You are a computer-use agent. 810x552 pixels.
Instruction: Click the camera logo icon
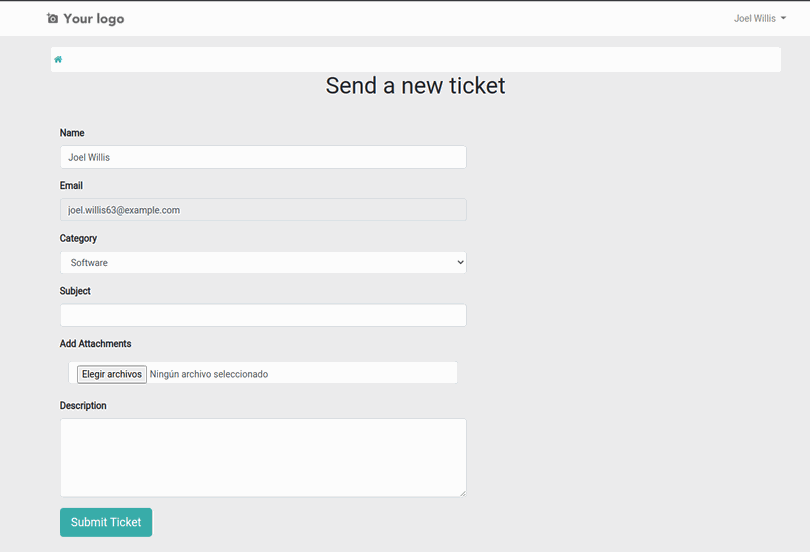[x=52, y=19]
